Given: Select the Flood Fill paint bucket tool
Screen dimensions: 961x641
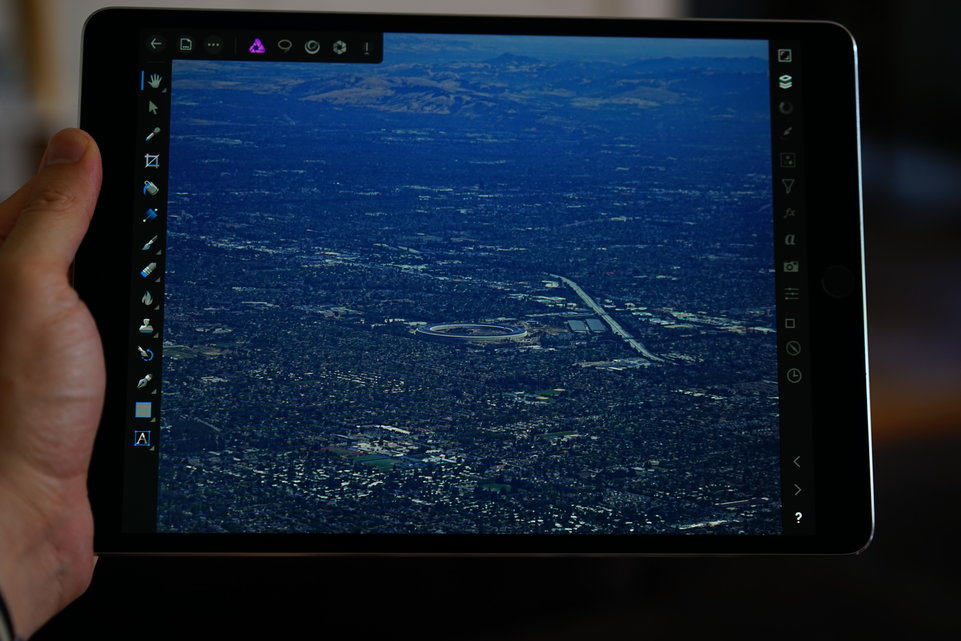Looking at the screenshot, I should (x=151, y=188).
